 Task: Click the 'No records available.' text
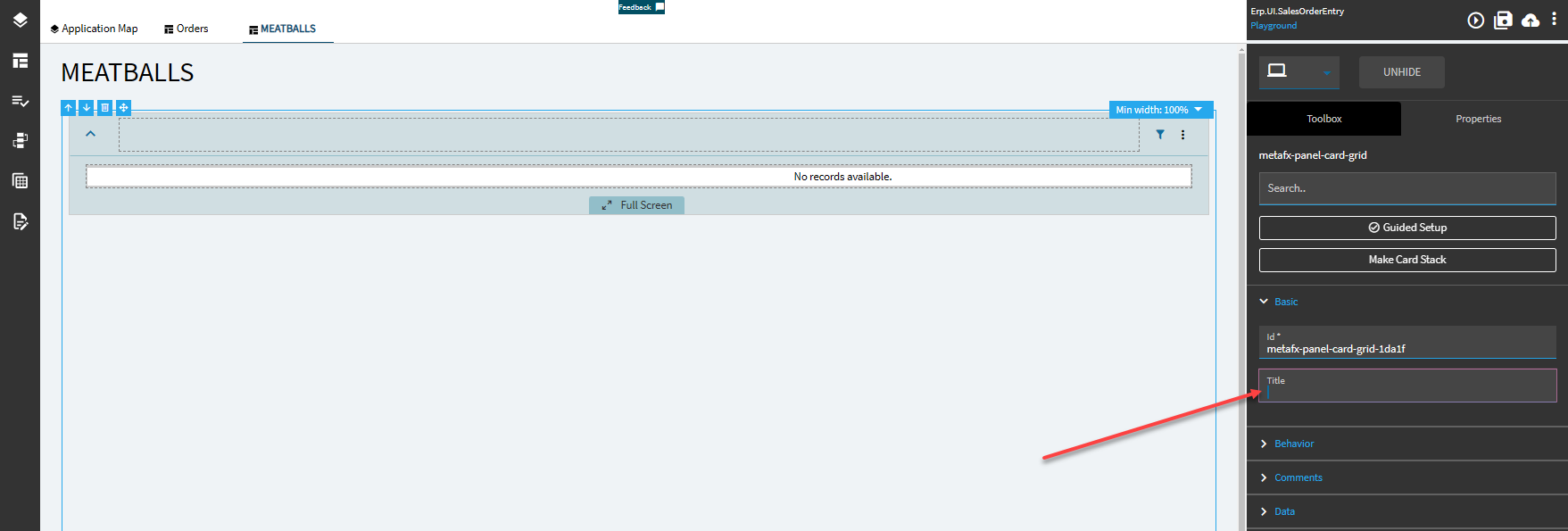point(842,177)
